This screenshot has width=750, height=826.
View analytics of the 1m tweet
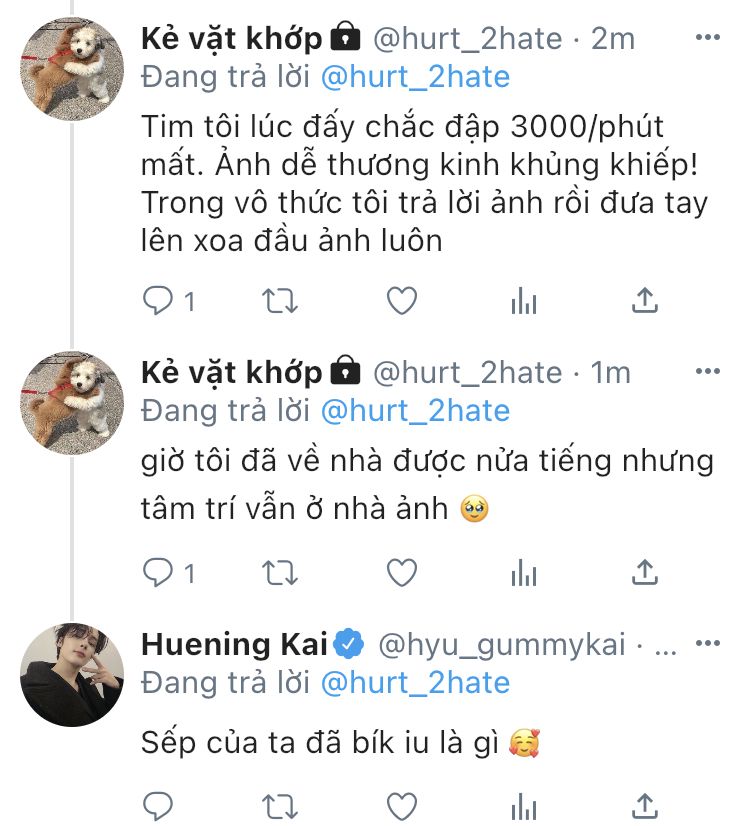(524, 573)
